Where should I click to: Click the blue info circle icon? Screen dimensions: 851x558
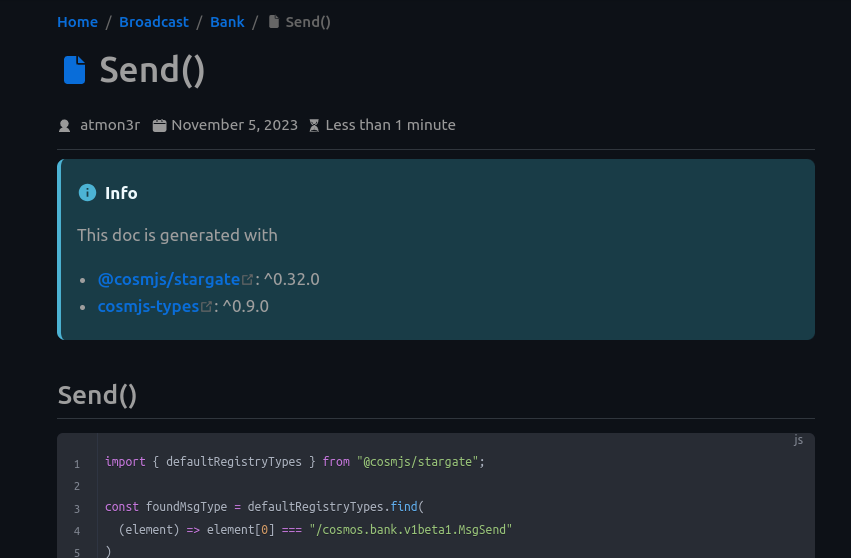click(87, 193)
